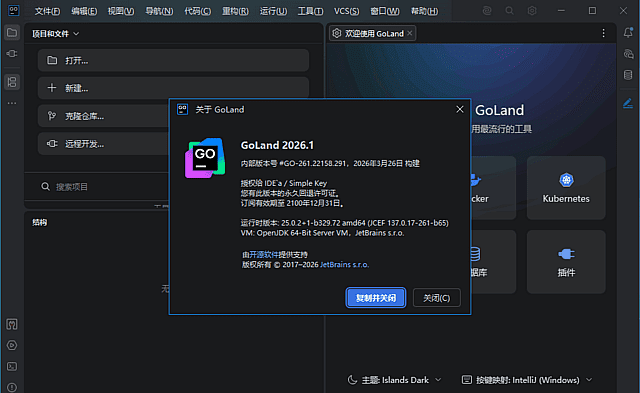This screenshot has width=640, height=393.
Task: Open the 代码(C) menu
Action: [198, 11]
